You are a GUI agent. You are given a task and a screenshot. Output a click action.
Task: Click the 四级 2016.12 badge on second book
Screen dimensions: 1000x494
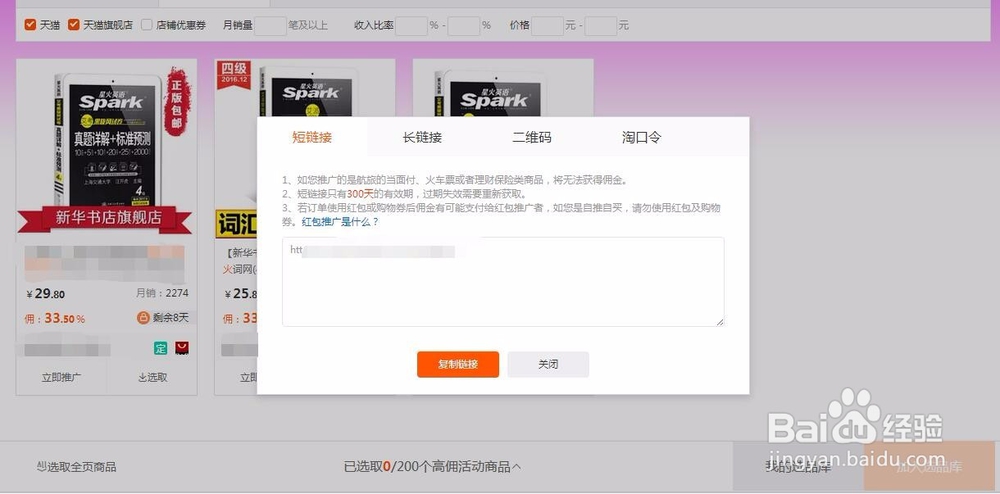click(233, 75)
